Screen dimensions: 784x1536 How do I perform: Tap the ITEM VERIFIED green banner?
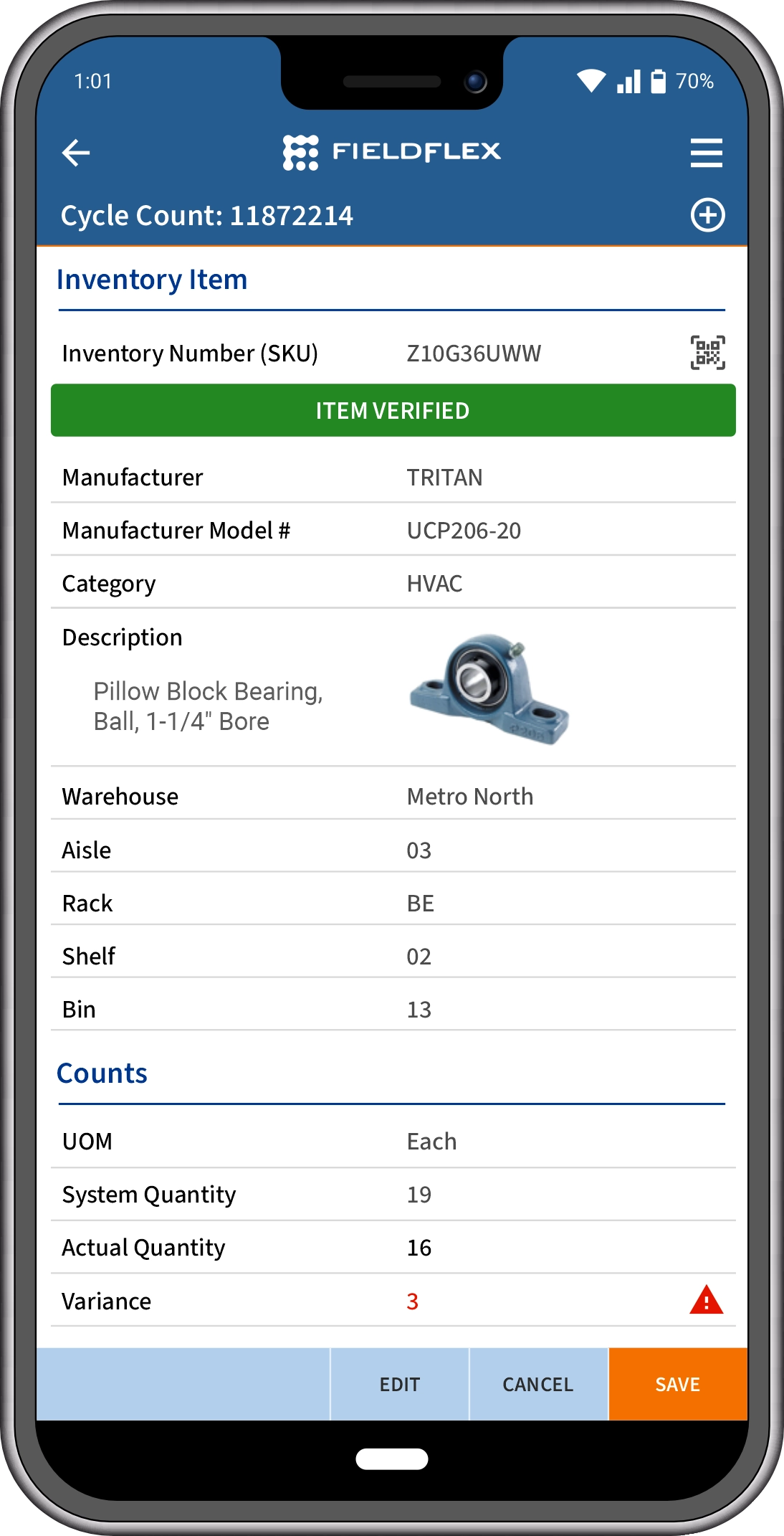(x=393, y=410)
